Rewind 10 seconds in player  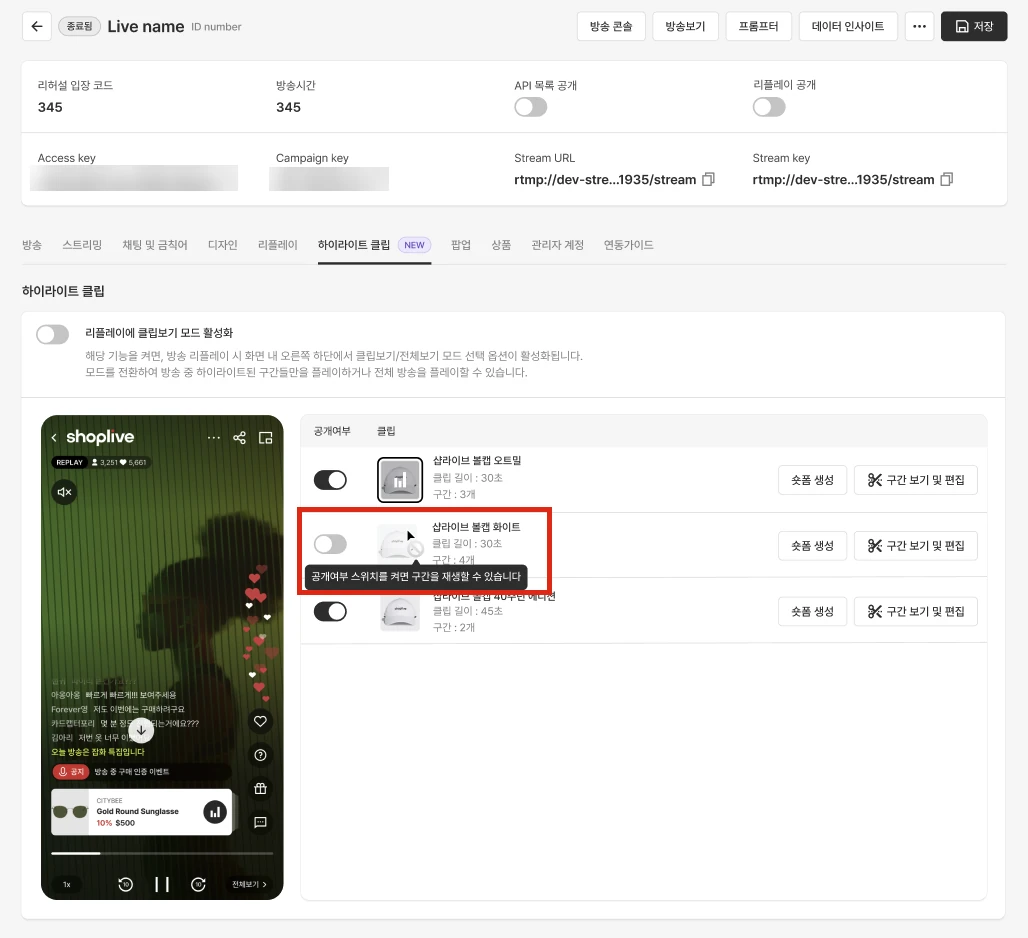(x=125, y=884)
